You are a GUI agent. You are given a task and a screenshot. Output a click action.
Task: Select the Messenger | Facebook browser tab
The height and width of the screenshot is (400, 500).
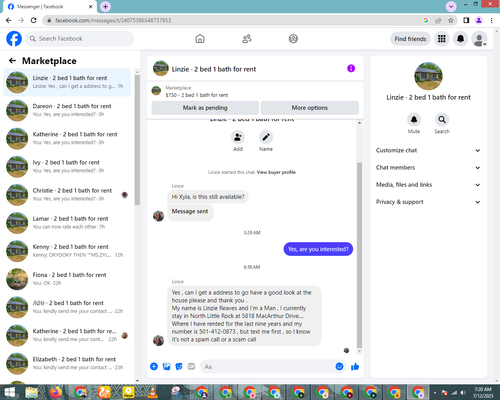(x=49, y=7)
